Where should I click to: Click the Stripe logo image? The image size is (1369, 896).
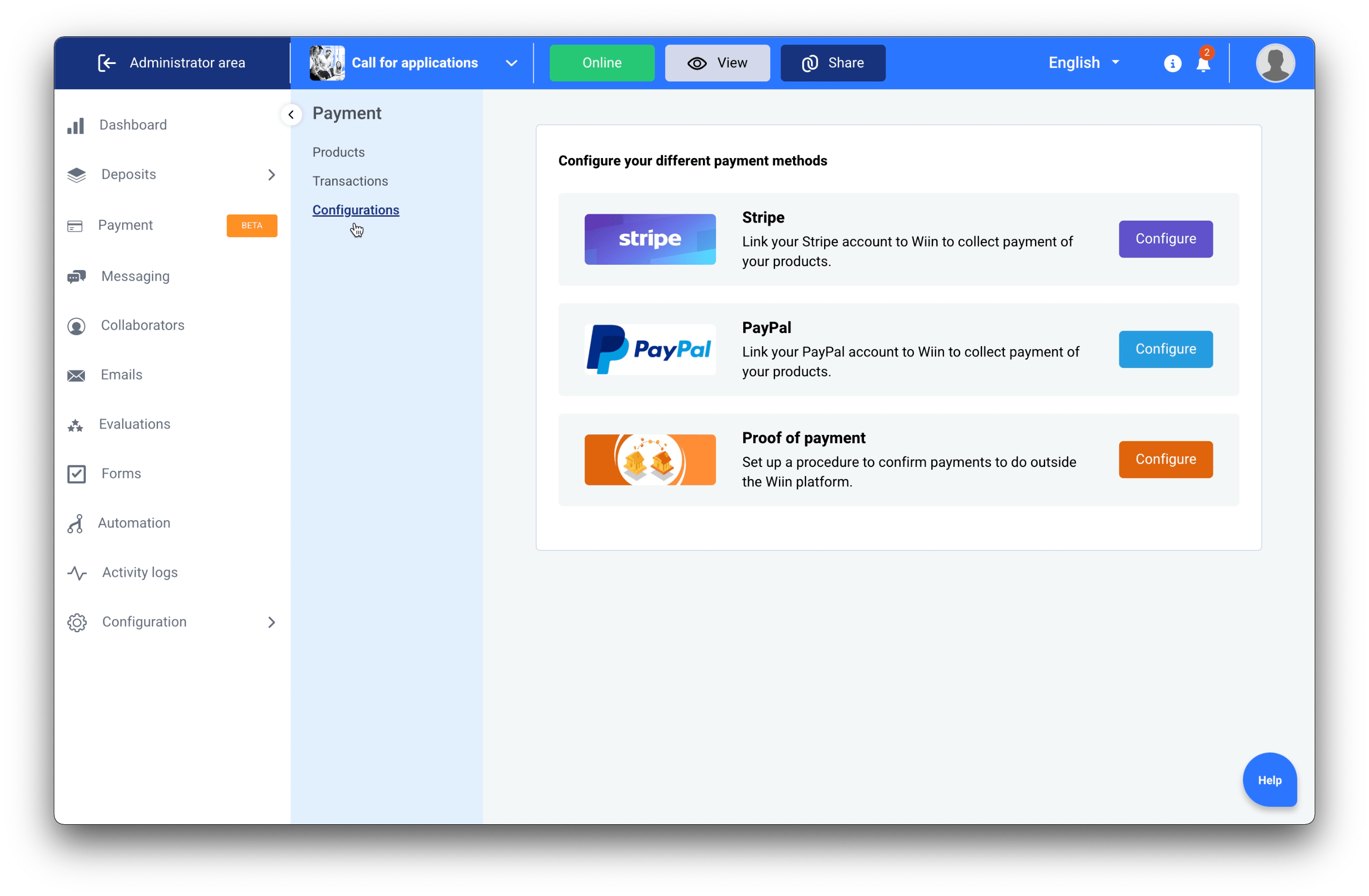pos(650,240)
